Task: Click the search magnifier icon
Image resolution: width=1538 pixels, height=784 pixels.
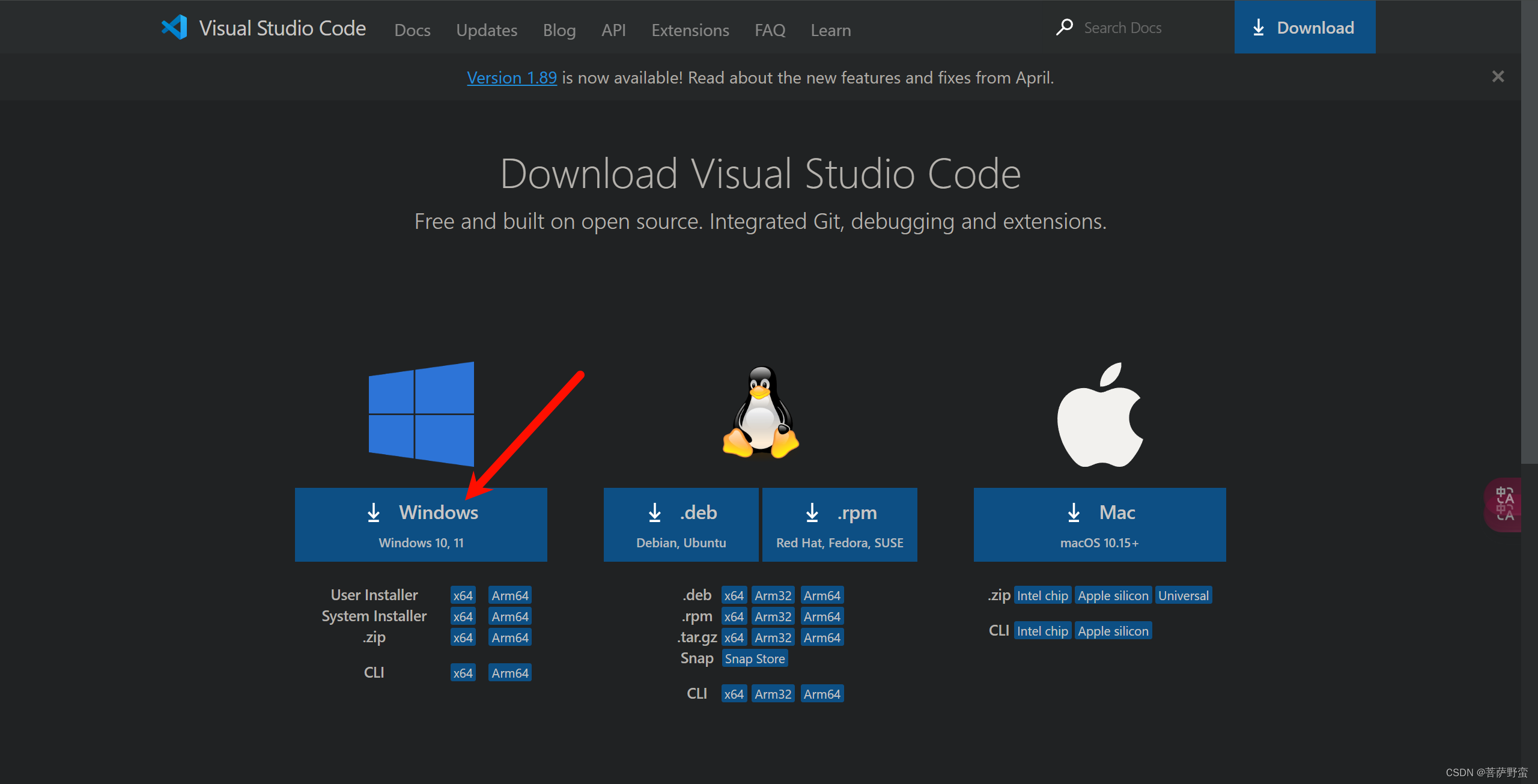Action: point(1064,28)
